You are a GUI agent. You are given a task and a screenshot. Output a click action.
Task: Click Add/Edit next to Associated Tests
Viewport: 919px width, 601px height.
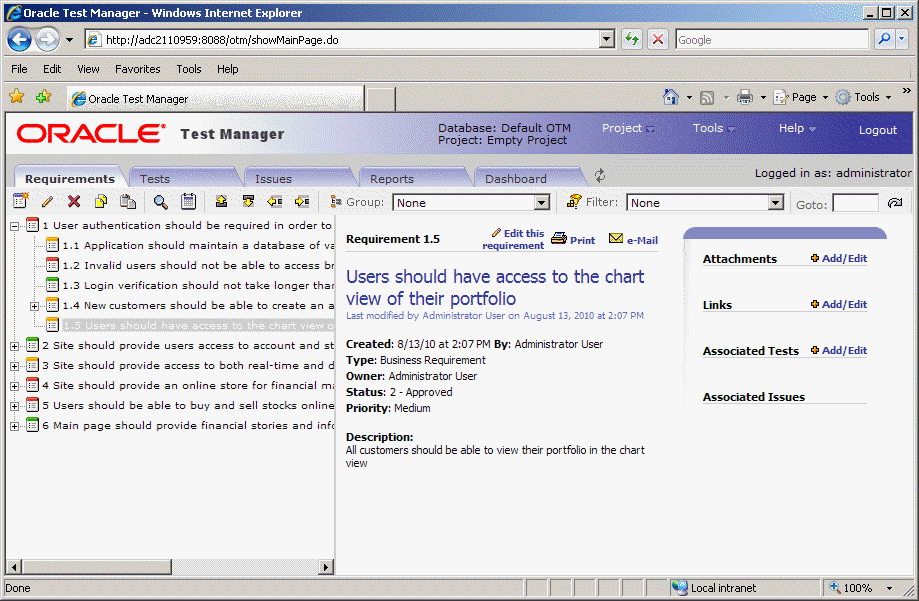tap(839, 350)
